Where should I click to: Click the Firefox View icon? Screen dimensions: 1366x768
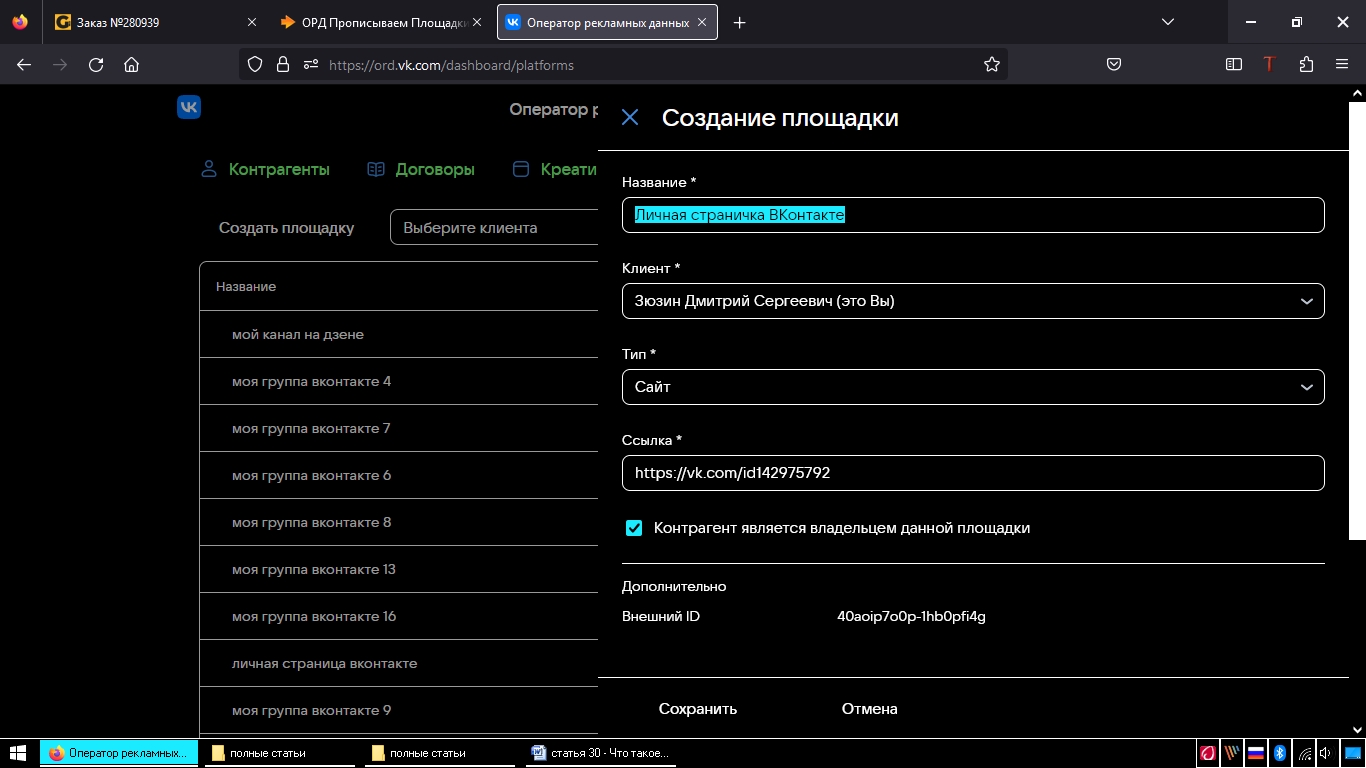[20, 22]
